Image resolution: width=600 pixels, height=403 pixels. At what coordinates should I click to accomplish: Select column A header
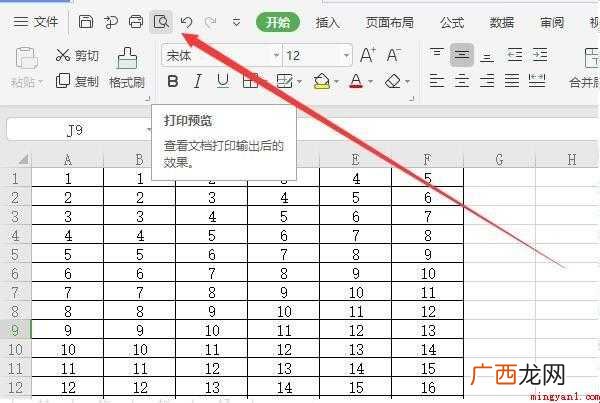(x=68, y=159)
